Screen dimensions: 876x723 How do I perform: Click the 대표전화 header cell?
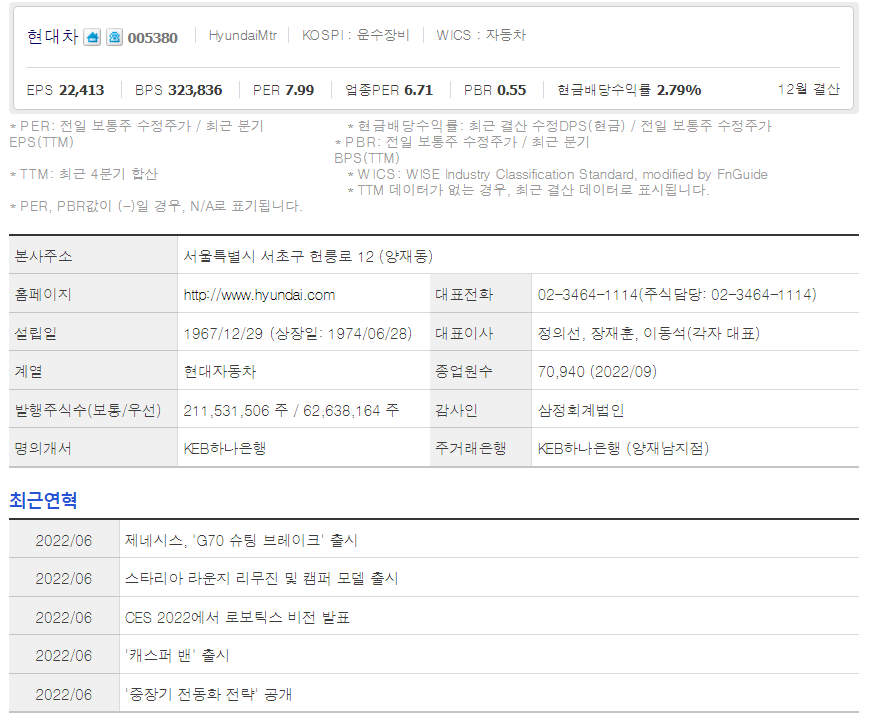[x=480, y=294]
